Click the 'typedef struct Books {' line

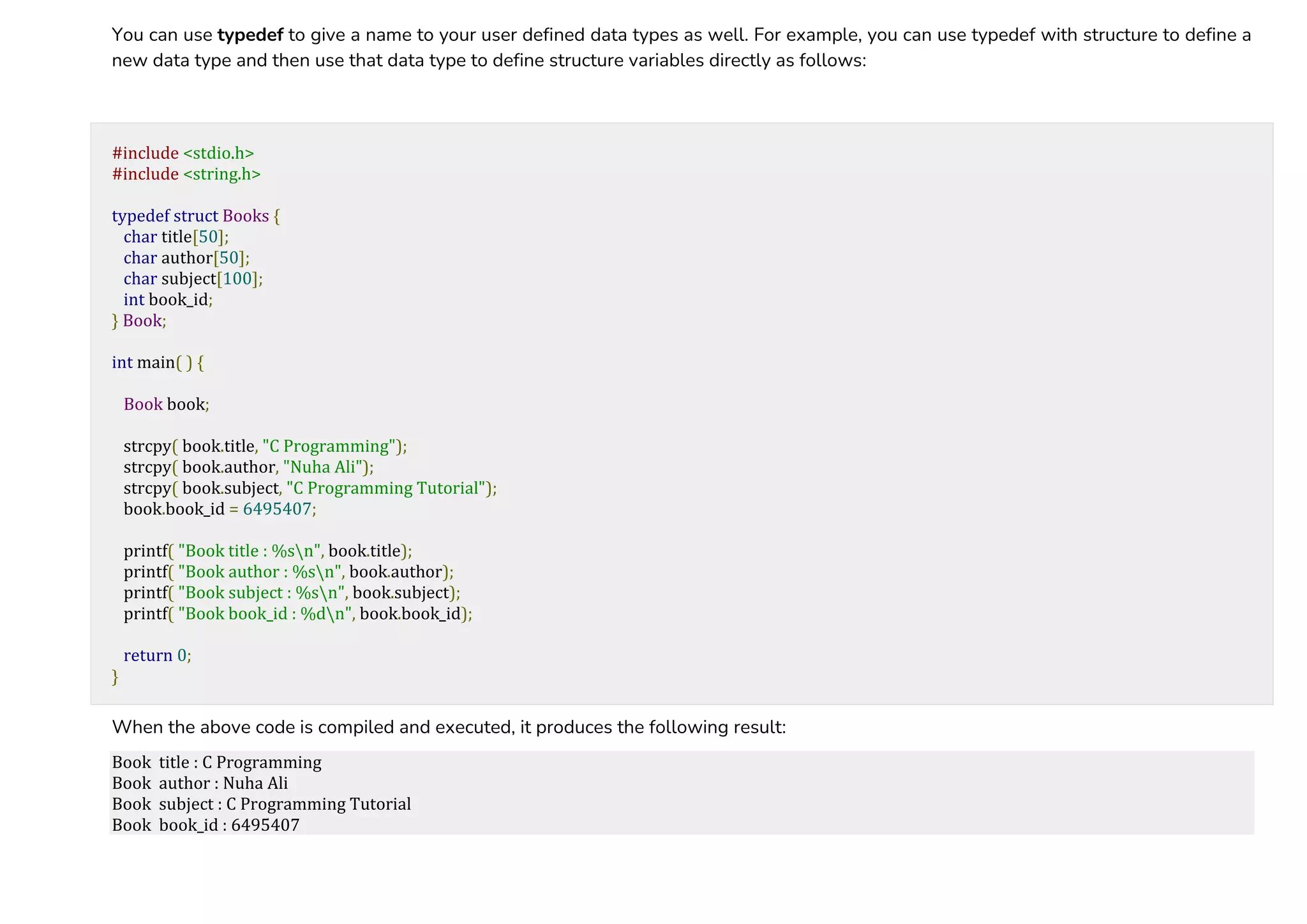(196, 216)
